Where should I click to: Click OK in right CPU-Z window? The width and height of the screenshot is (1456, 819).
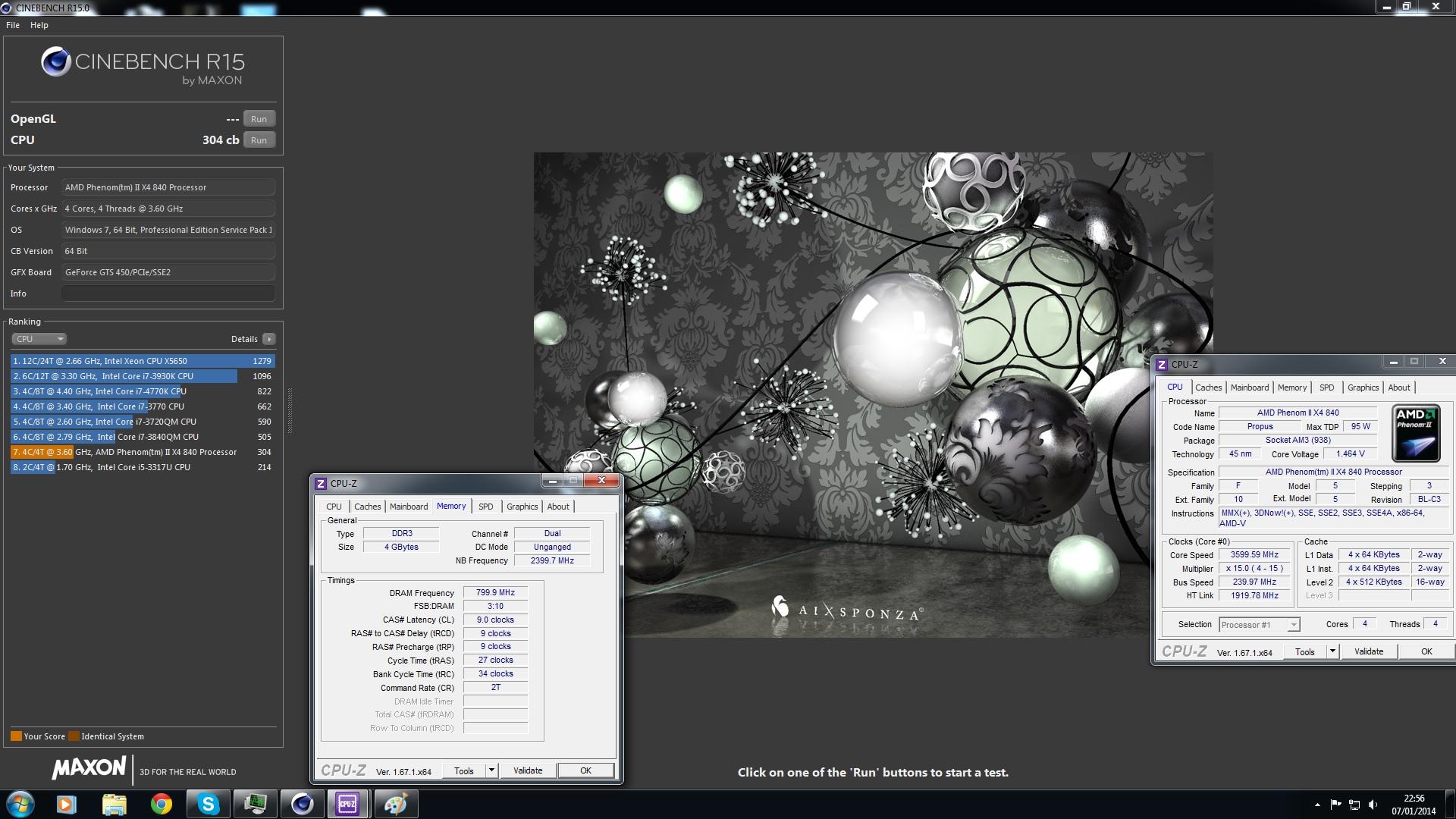tap(1426, 651)
